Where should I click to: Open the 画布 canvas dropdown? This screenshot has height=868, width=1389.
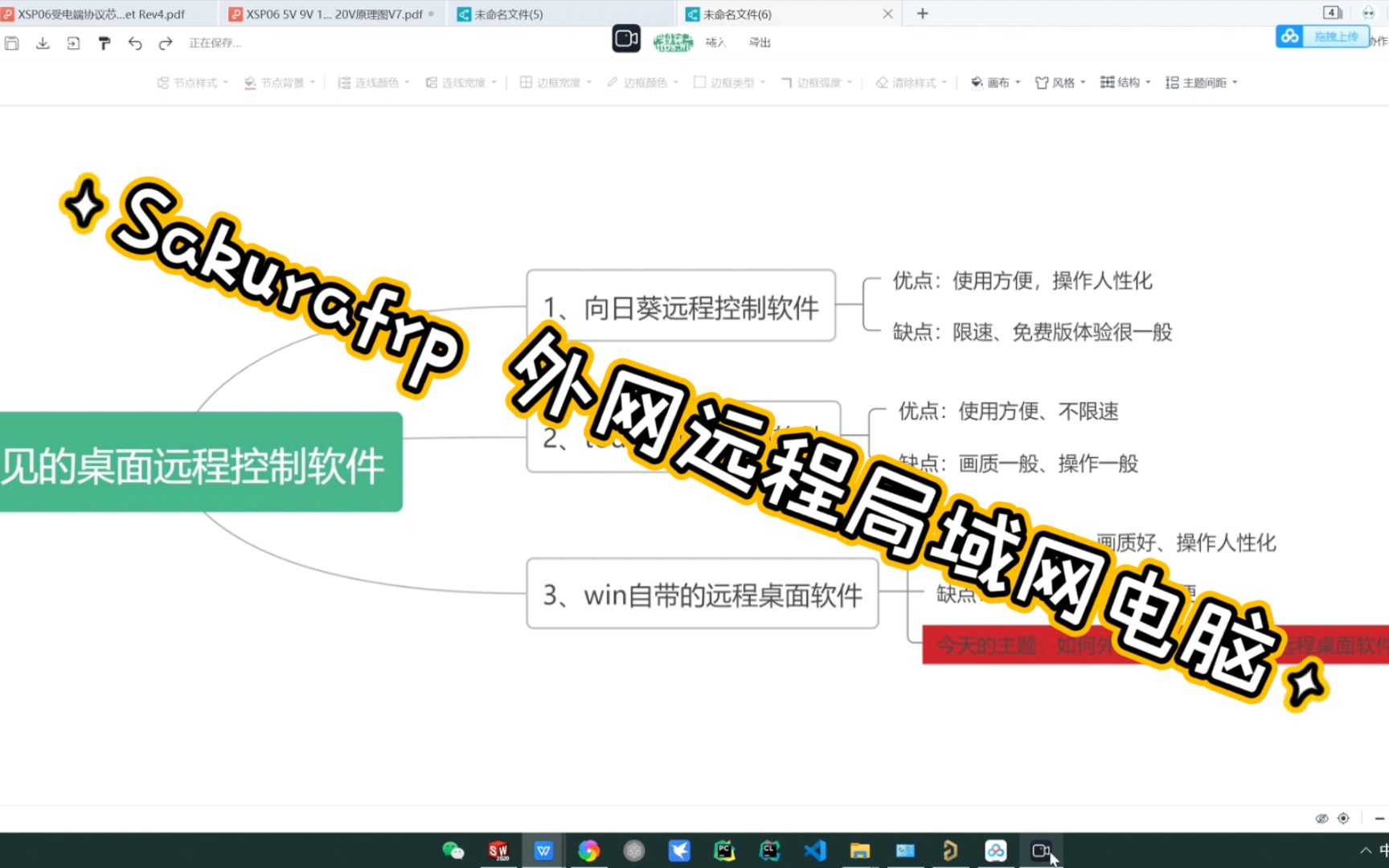(996, 83)
